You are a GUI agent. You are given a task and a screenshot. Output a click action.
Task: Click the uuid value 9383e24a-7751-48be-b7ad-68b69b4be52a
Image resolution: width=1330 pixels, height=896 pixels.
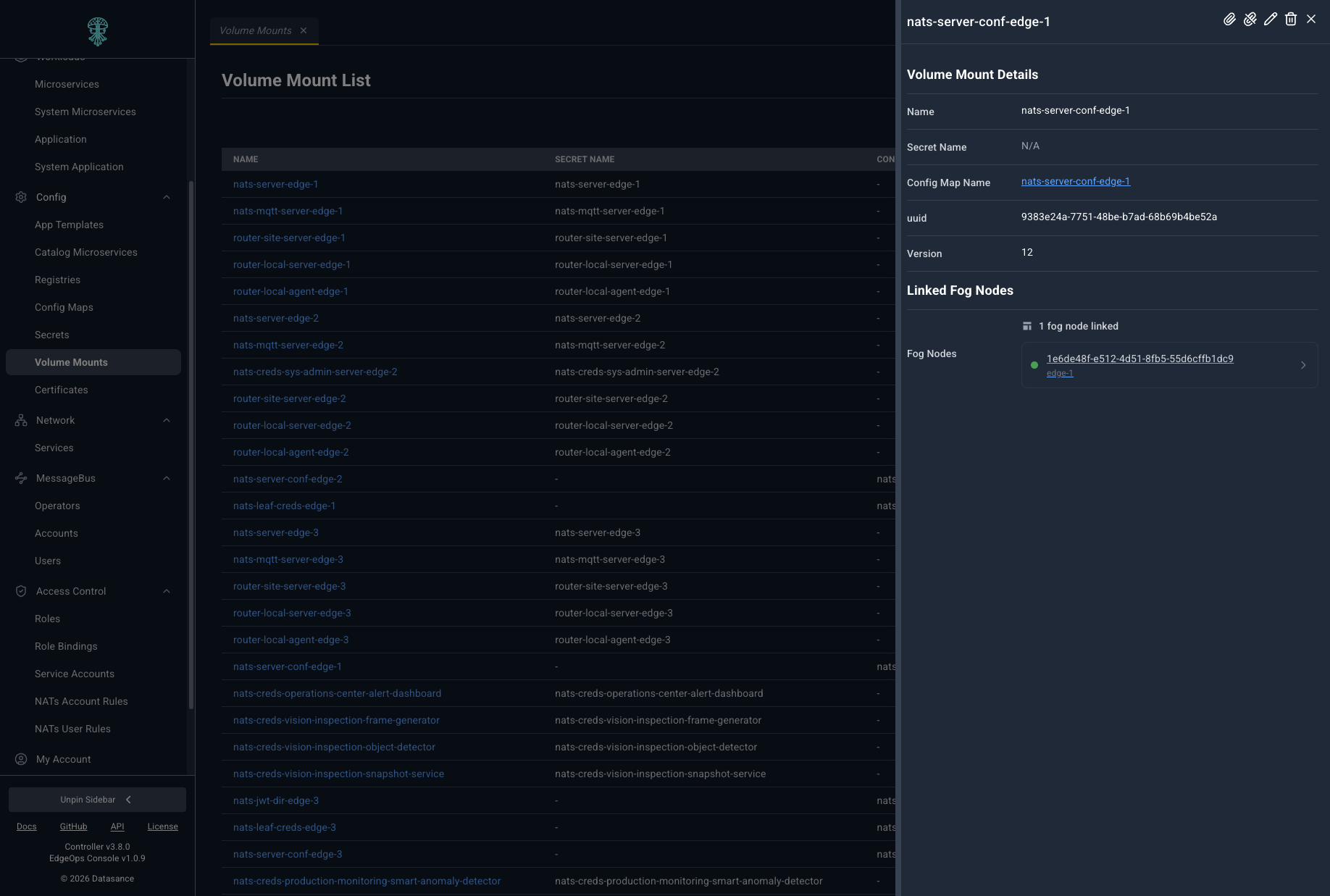1119,217
